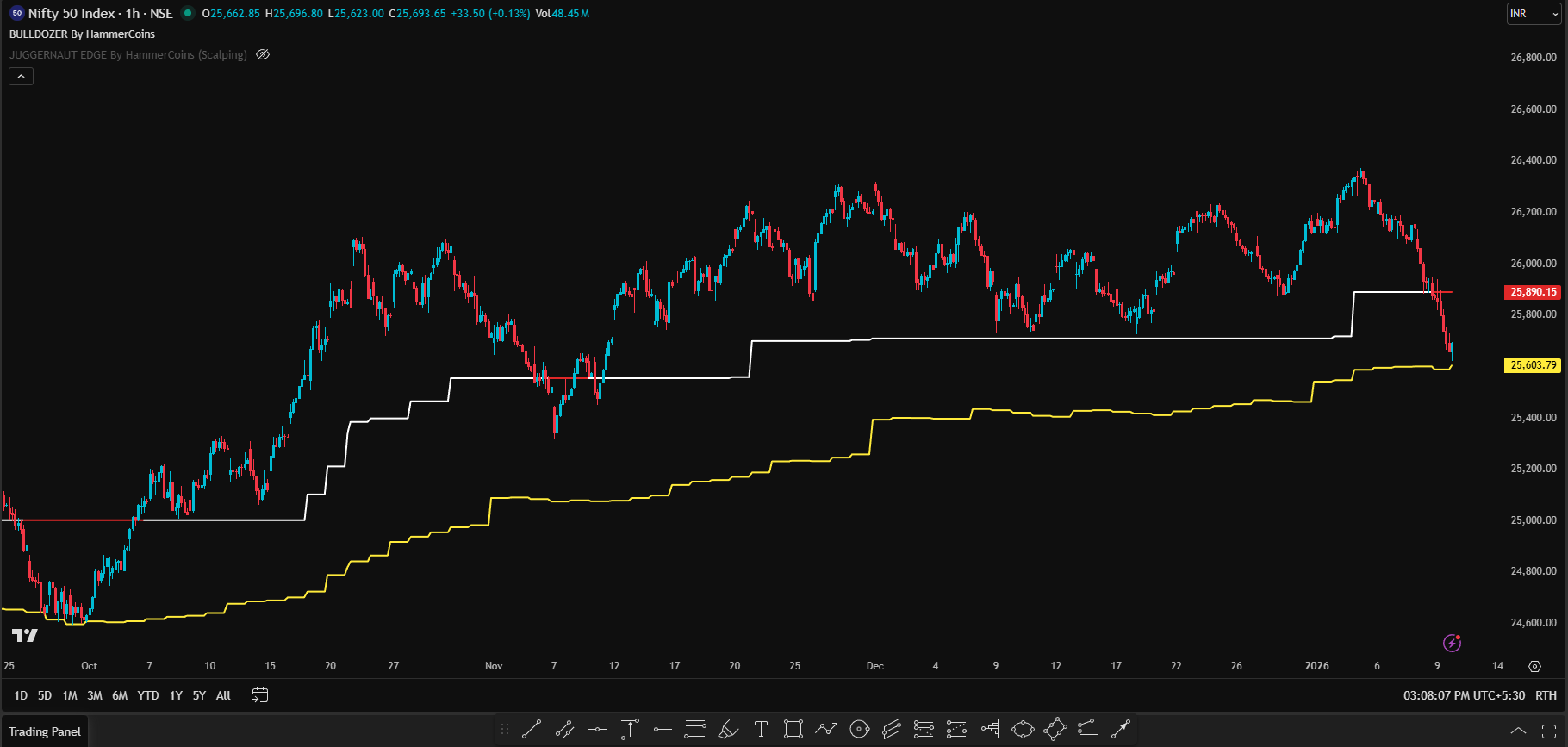This screenshot has width=1568, height=747.
Task: Select the Text tool in drawing toolbar
Action: [x=761, y=730]
